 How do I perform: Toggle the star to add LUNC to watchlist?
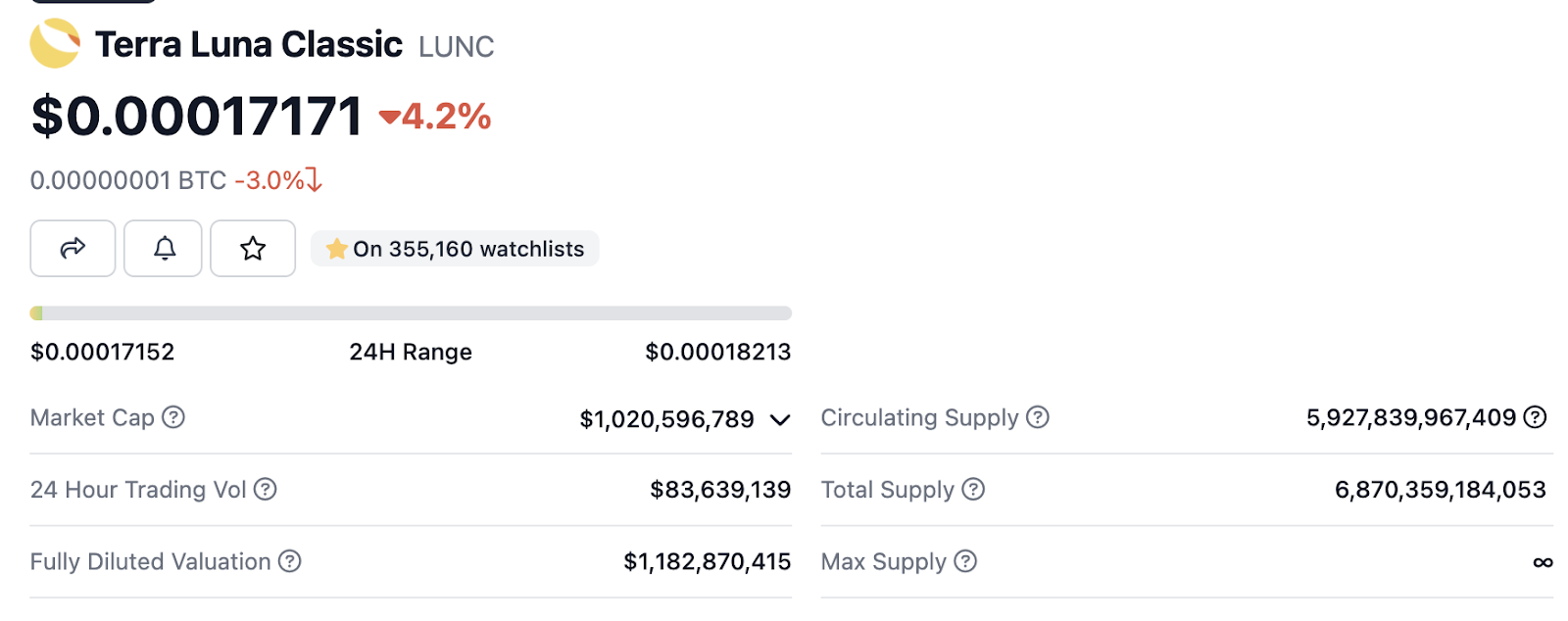(253, 249)
